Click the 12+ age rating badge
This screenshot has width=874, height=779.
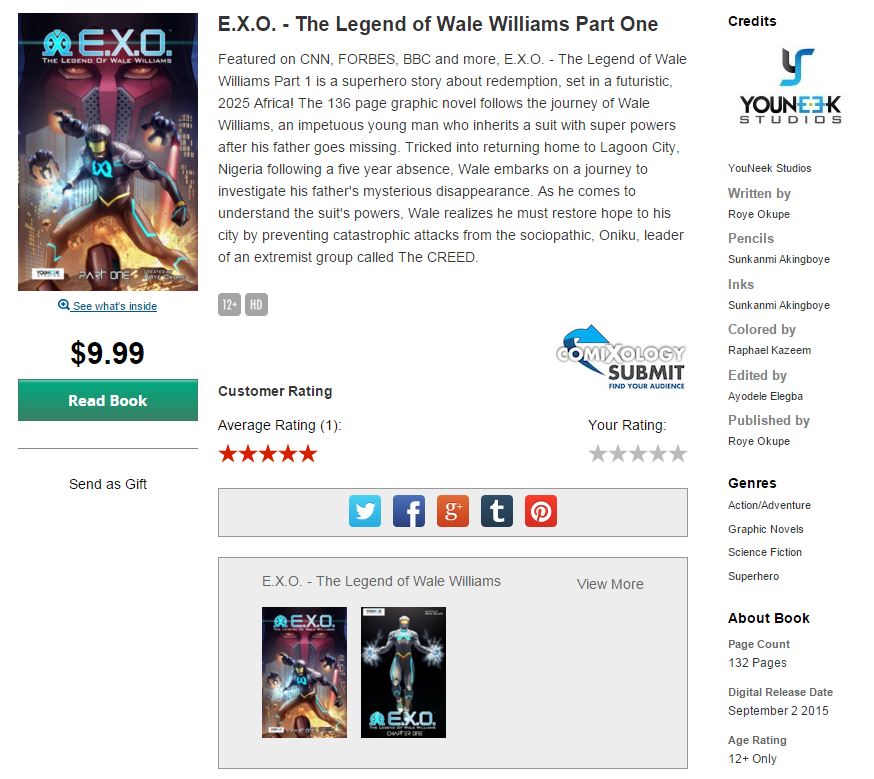(229, 304)
